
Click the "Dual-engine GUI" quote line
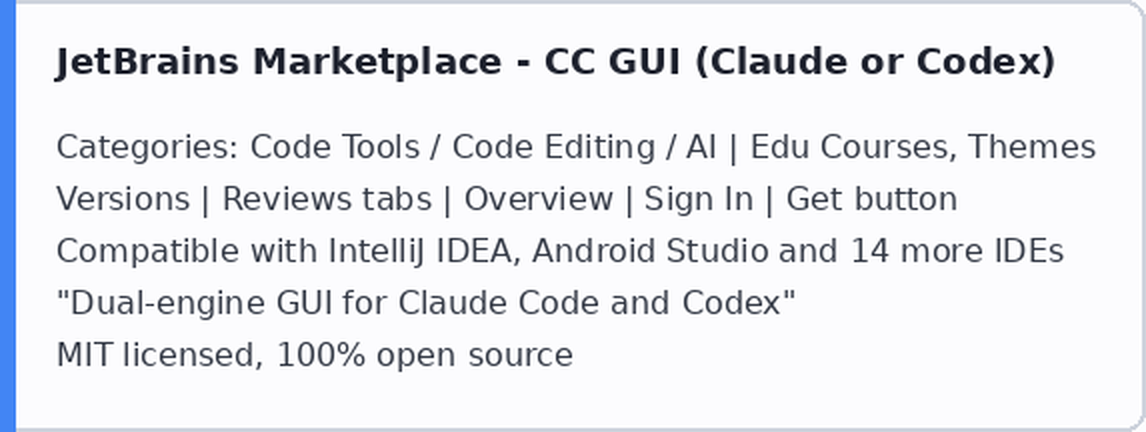425,303
